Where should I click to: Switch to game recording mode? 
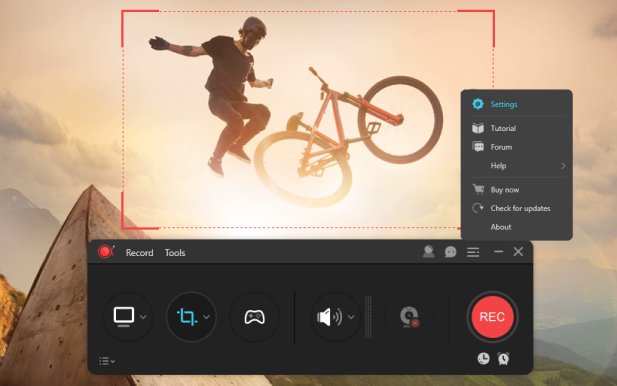[255, 317]
